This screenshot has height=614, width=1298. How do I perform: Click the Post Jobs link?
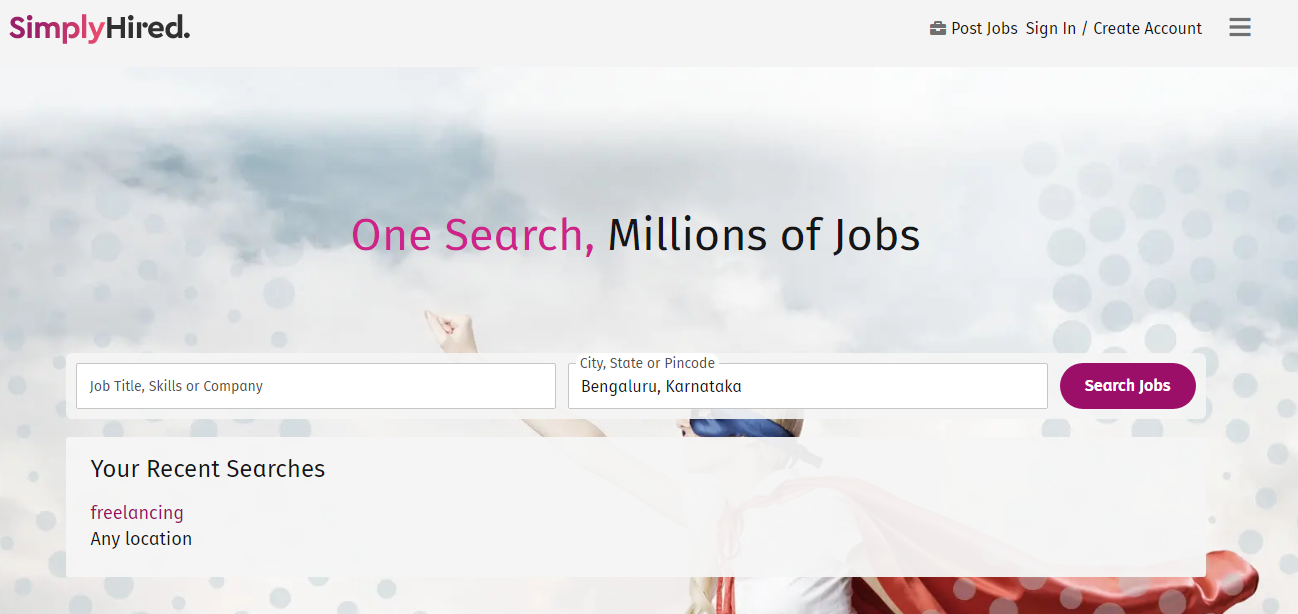pyautogui.click(x=984, y=28)
